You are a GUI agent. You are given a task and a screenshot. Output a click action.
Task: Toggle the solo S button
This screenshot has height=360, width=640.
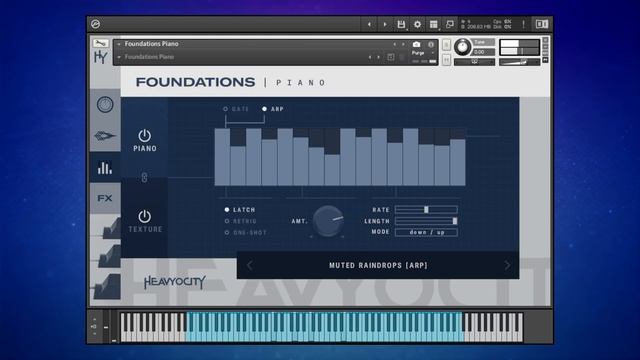(x=447, y=44)
